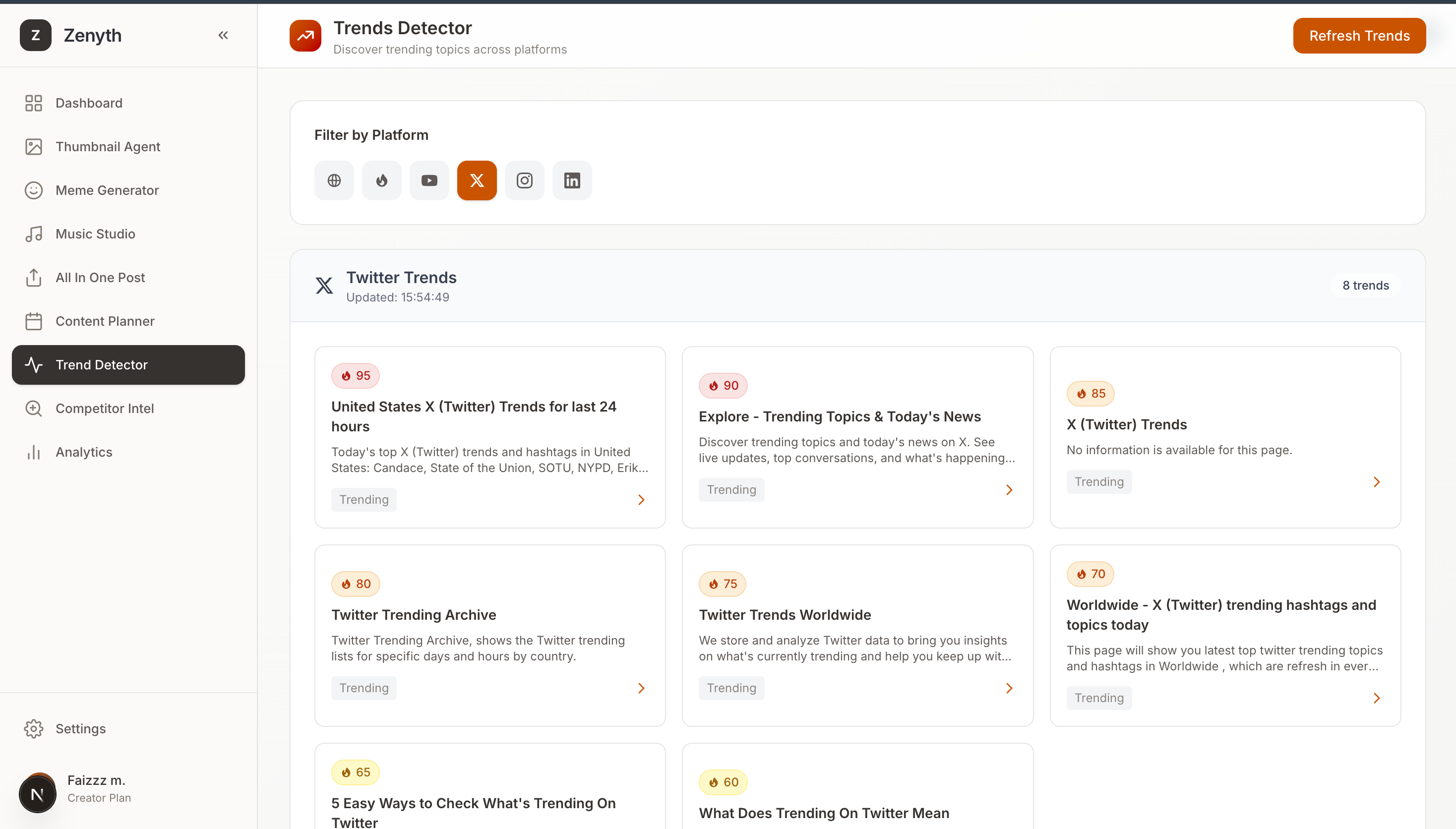Screen dimensions: 1456x829
Task: Refresh Trends button
Action: (x=1359, y=36)
